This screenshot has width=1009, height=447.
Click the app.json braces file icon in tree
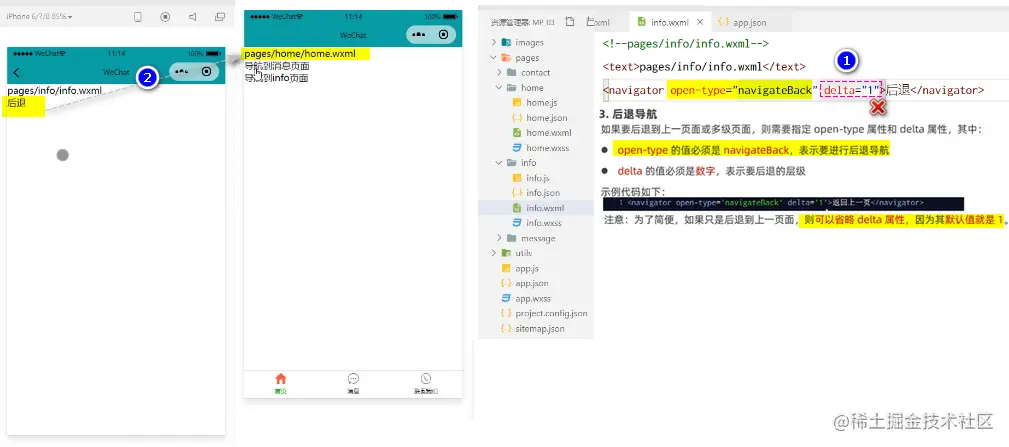(506, 283)
